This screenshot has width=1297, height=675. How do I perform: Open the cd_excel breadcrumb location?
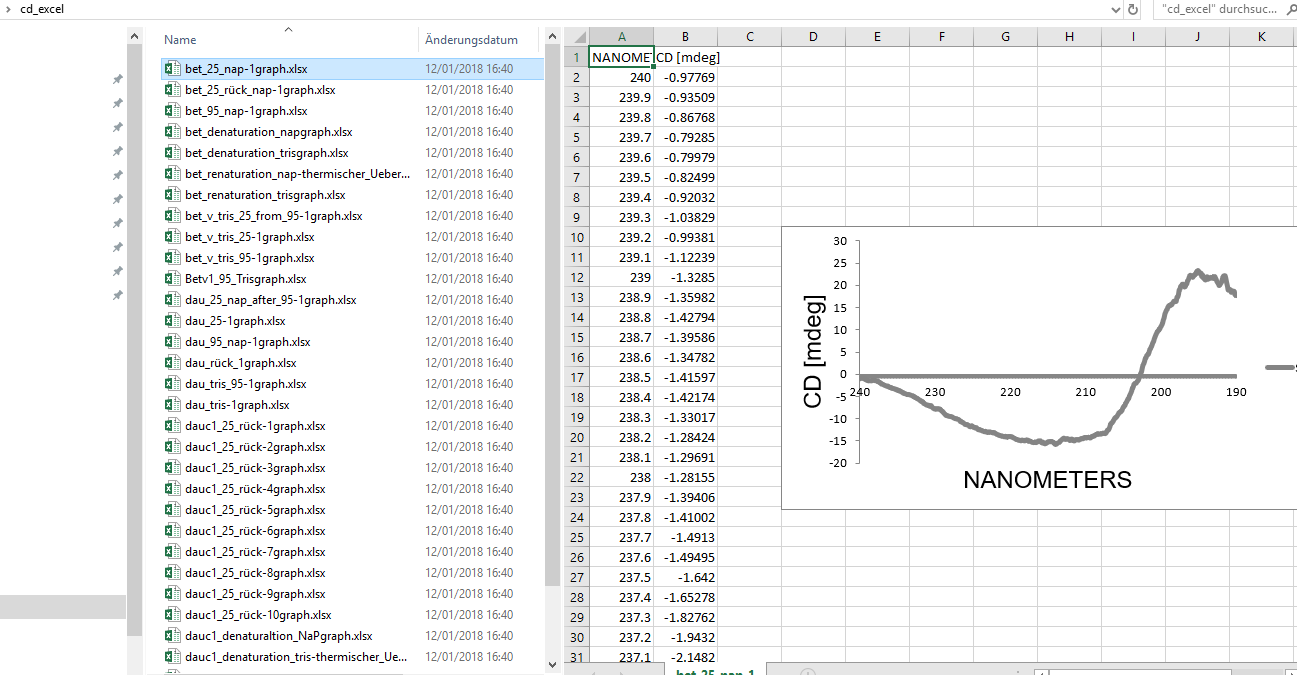click(37, 9)
